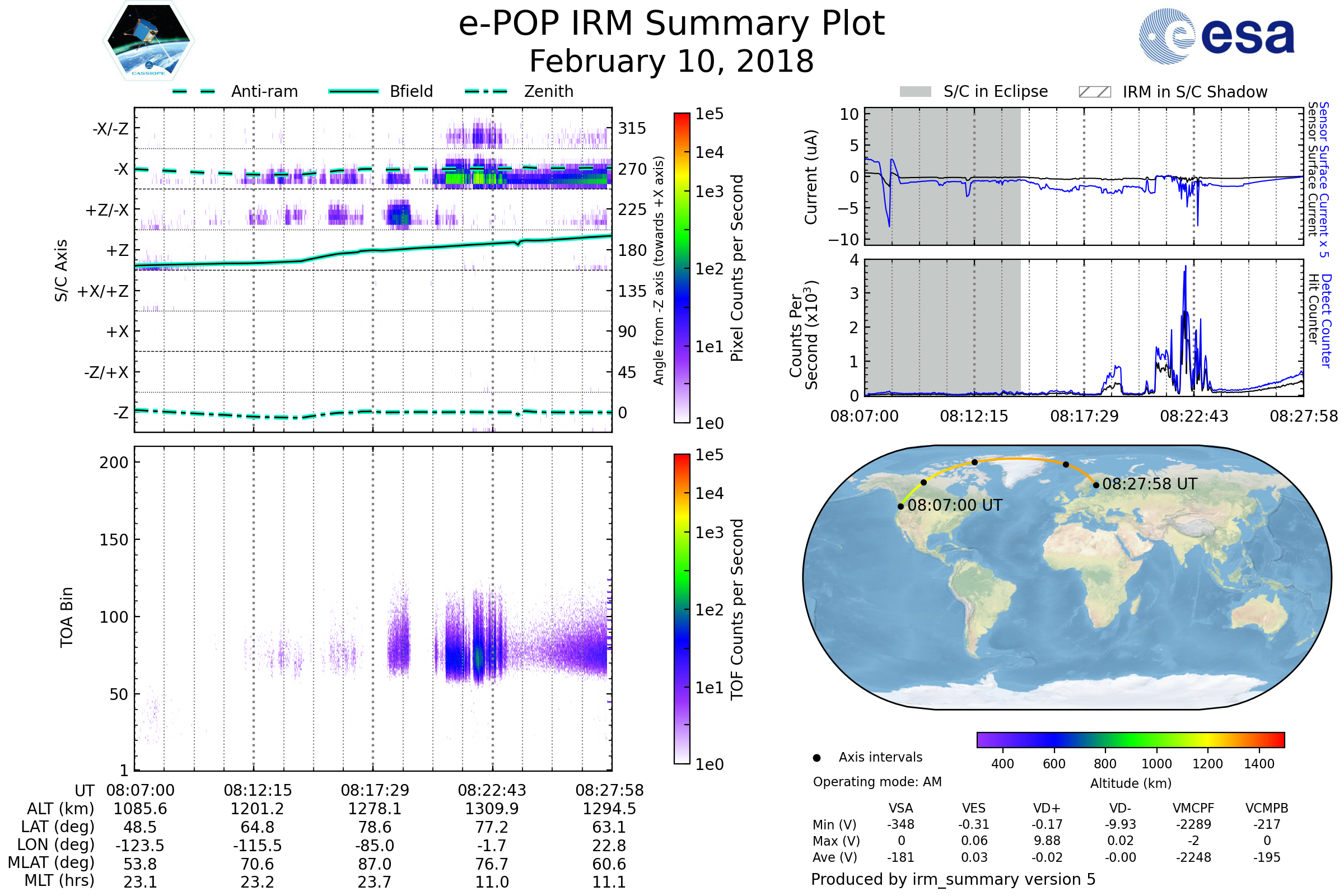Click the Axis intervals black dot marker
Image resolution: width=1344 pixels, height=896 pixels.
point(816,758)
